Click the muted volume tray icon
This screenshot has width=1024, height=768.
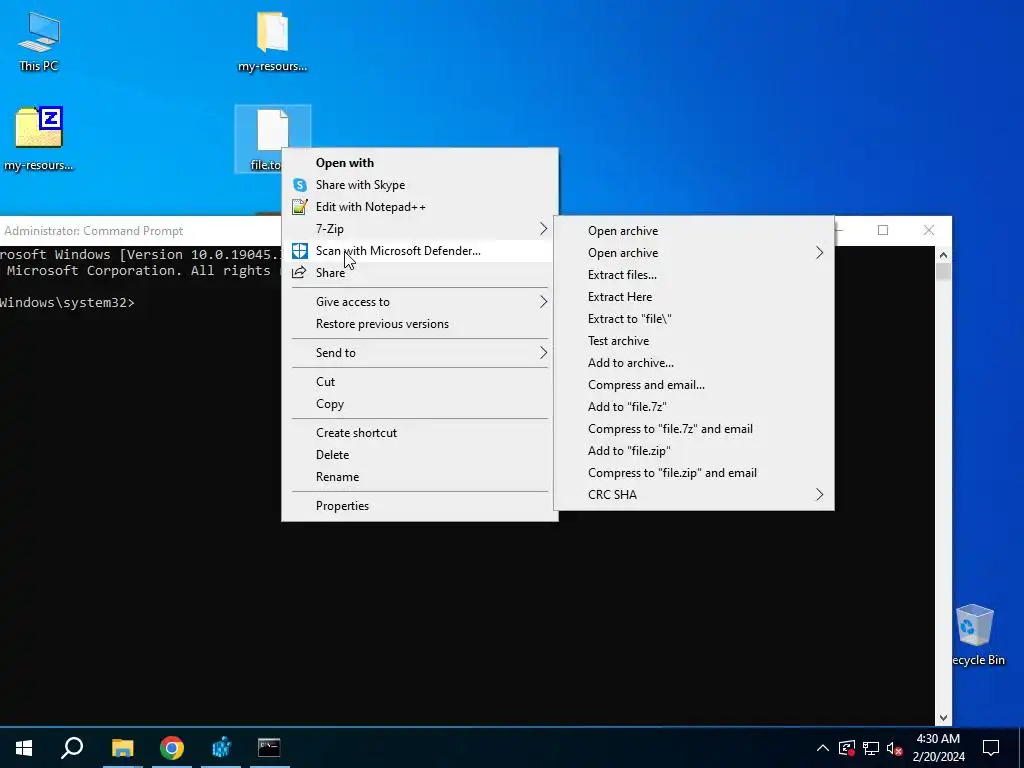(x=894, y=748)
